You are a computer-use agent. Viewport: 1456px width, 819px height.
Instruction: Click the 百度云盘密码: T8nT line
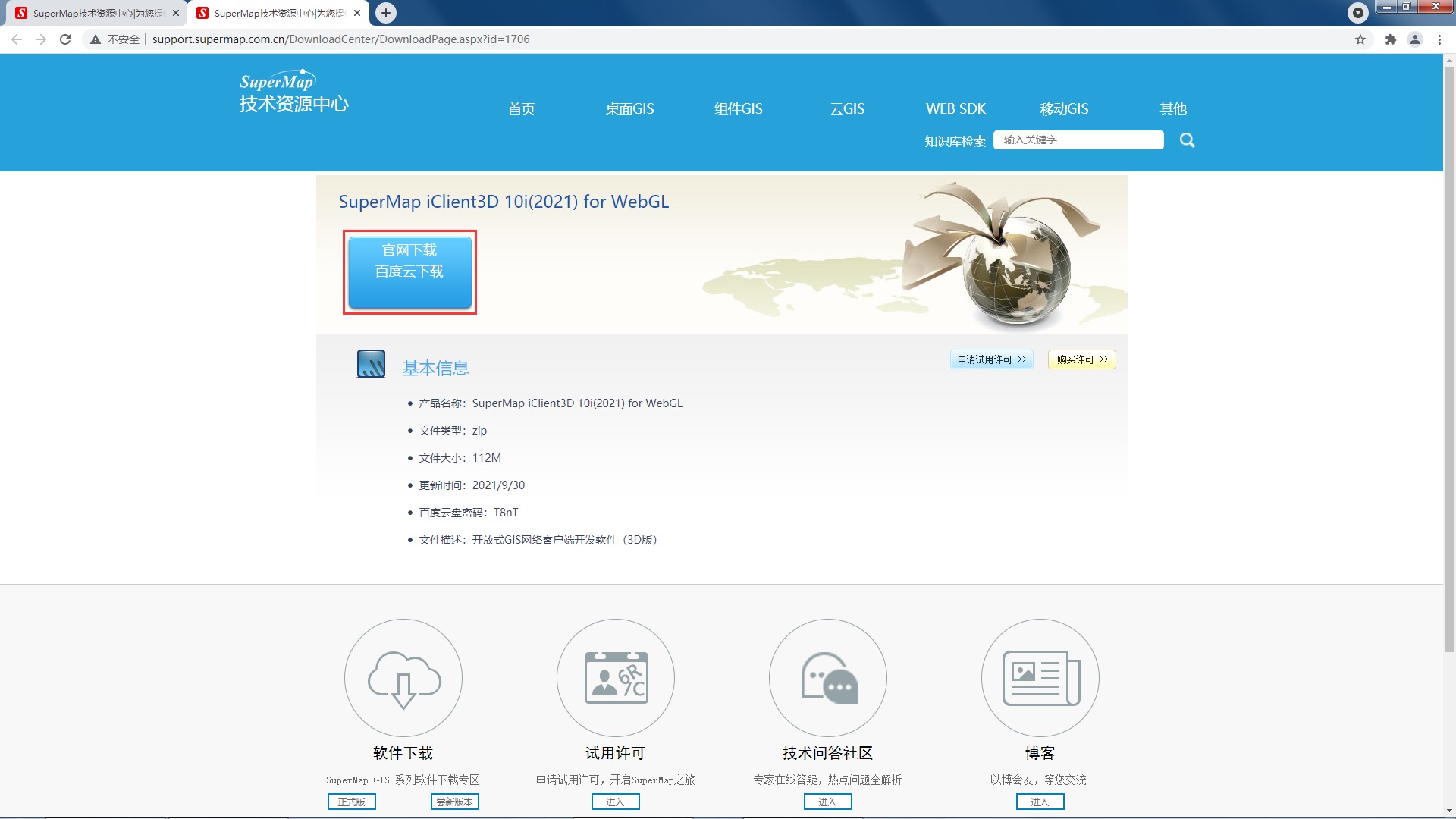tap(469, 513)
